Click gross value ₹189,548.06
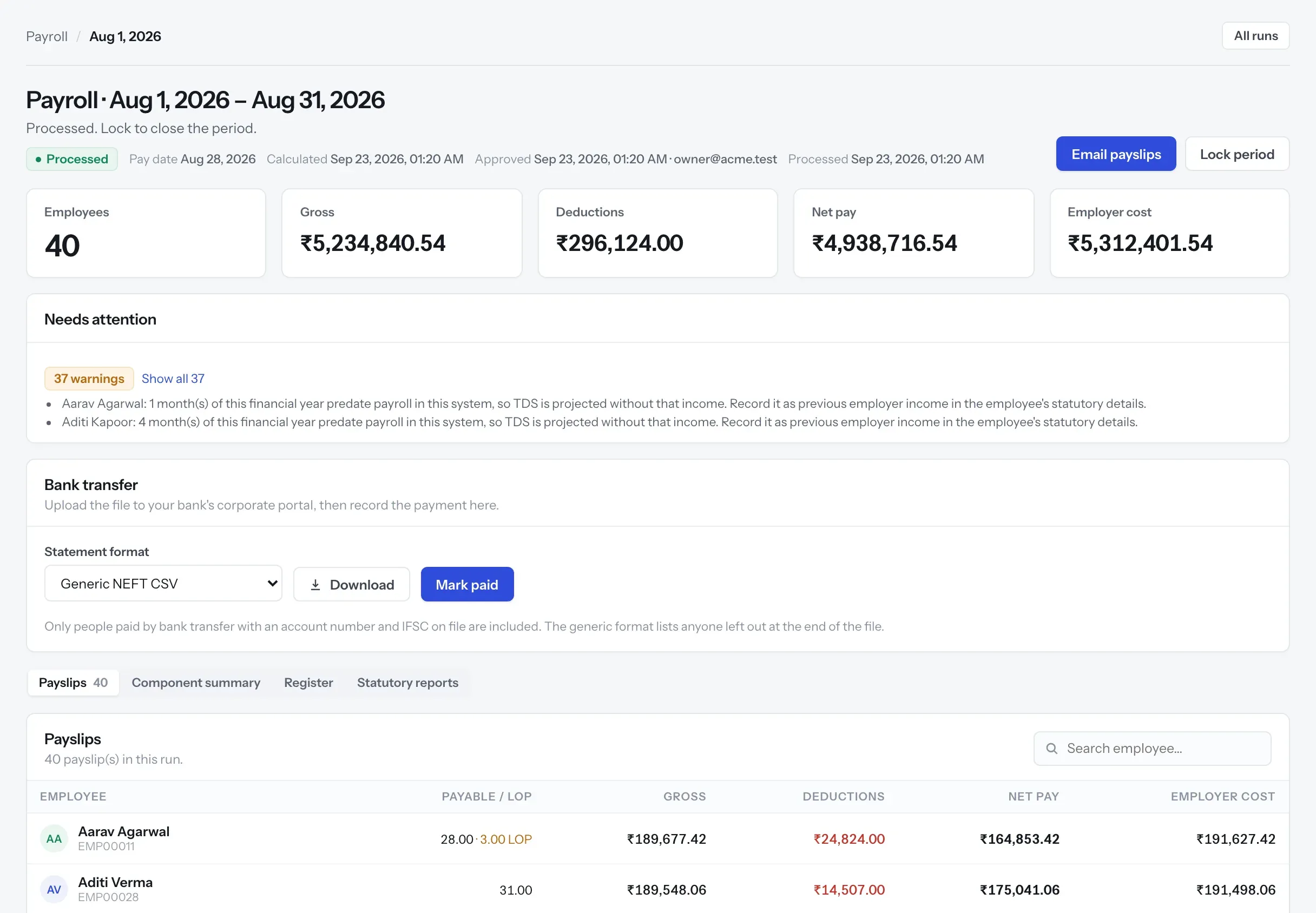The width and height of the screenshot is (1316, 913). point(667,890)
